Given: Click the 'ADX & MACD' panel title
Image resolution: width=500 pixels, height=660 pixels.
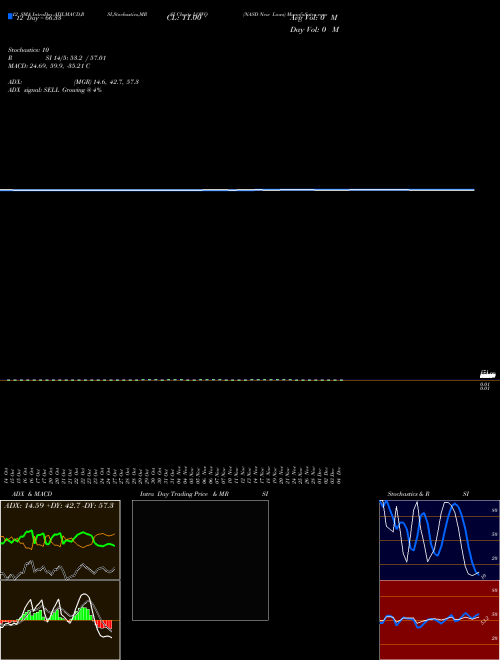Looking at the screenshot, I should tap(32, 494).
